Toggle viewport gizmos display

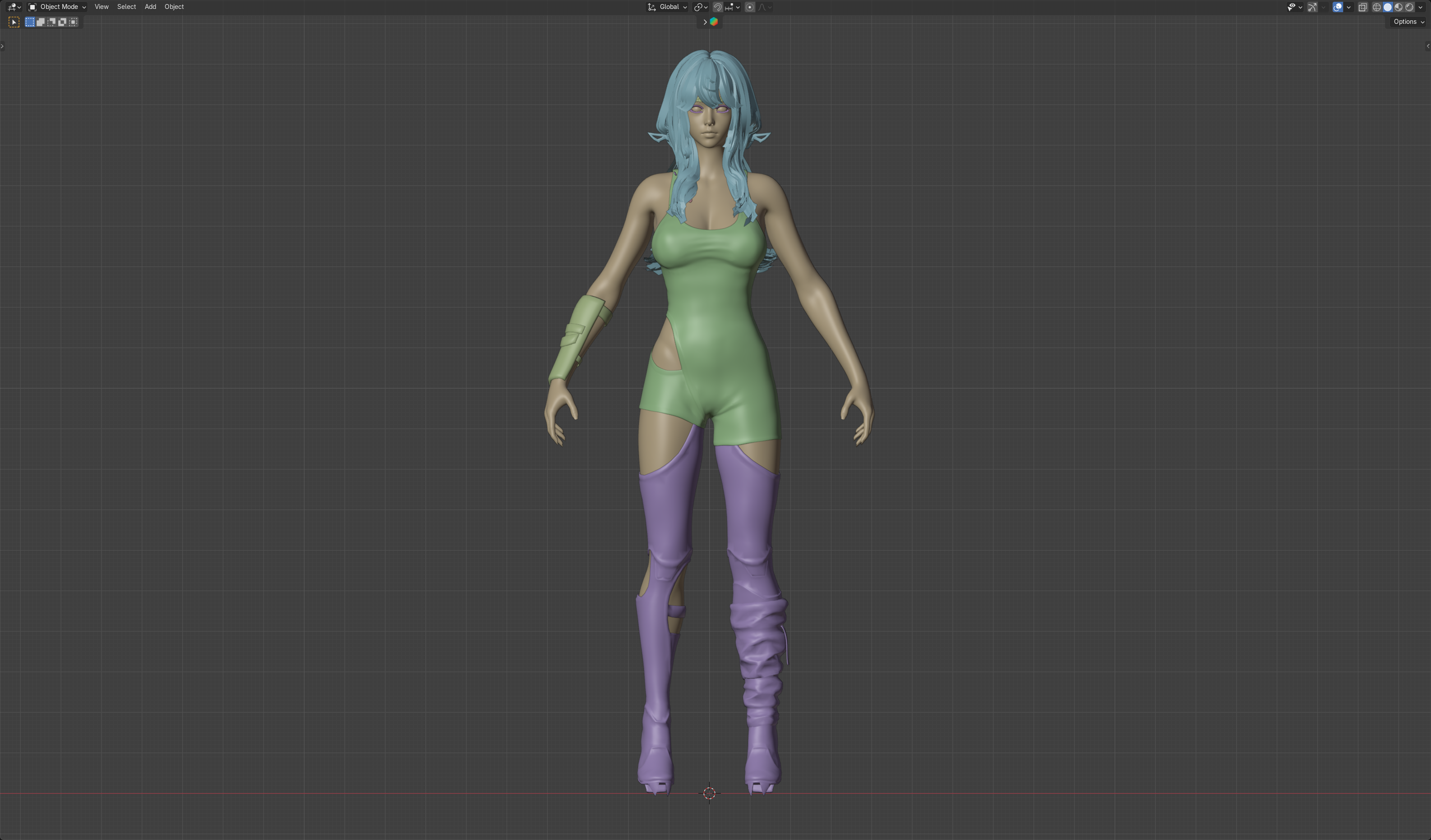(x=1312, y=7)
